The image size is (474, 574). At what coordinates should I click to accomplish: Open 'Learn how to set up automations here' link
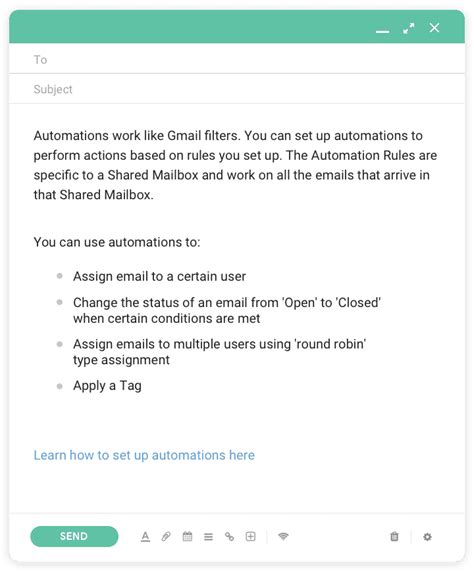(144, 455)
